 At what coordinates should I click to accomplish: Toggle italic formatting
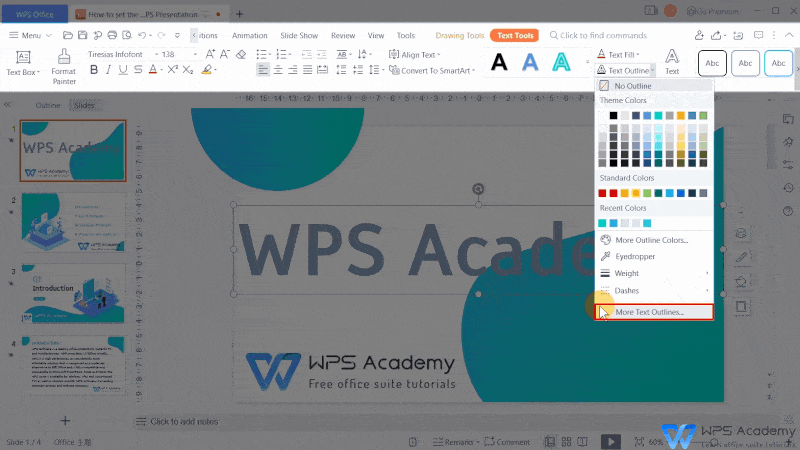pyautogui.click(x=108, y=70)
